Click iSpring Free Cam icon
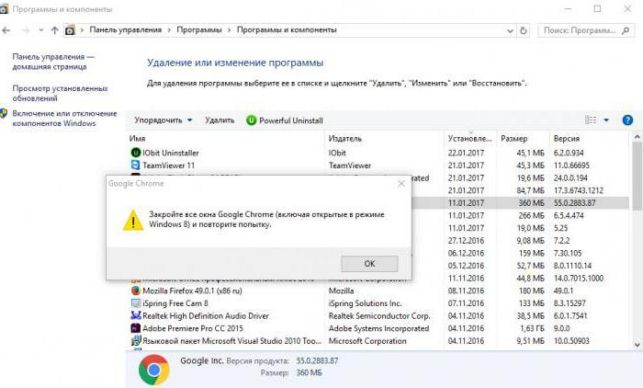 coord(136,303)
